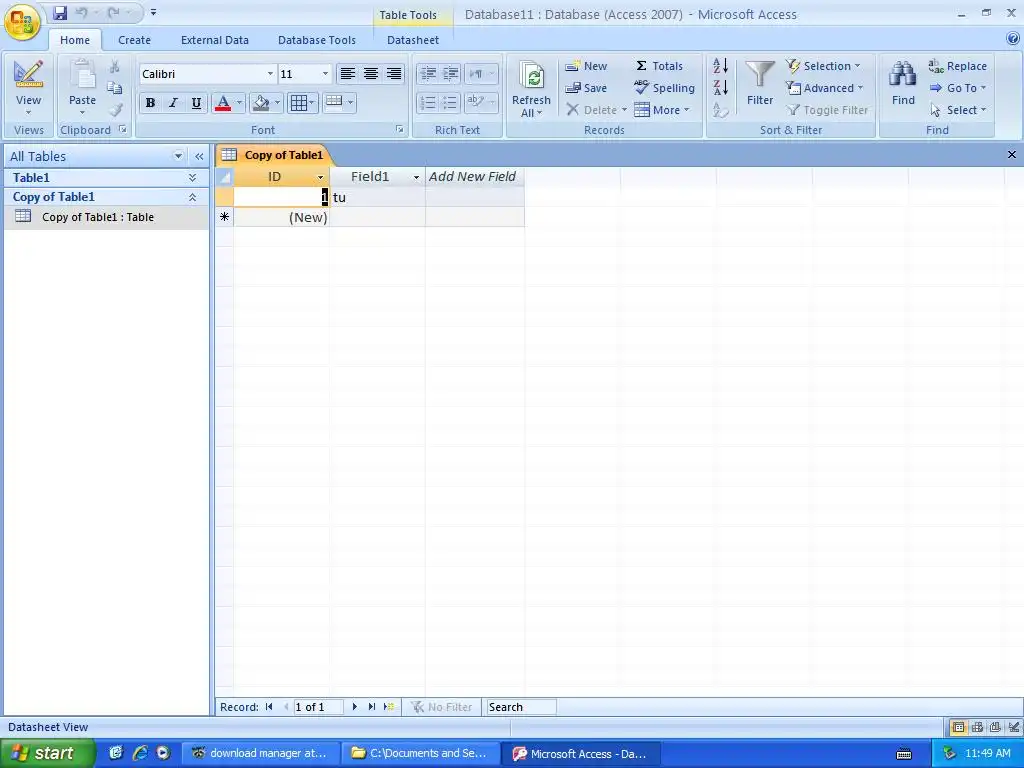1024x768 pixels.
Task: Click the Paste clipboard icon
Action: pos(82,74)
